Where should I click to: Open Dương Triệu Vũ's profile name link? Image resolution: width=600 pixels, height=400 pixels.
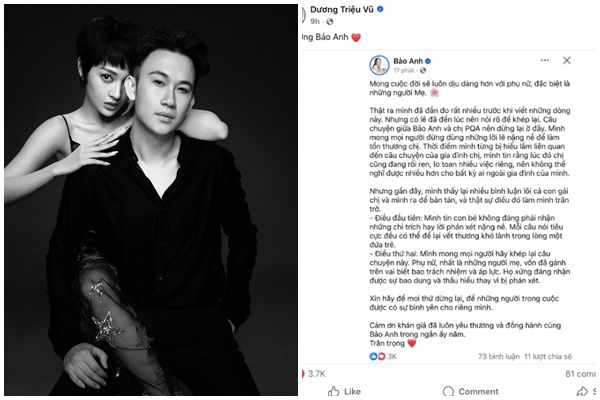[341, 9]
